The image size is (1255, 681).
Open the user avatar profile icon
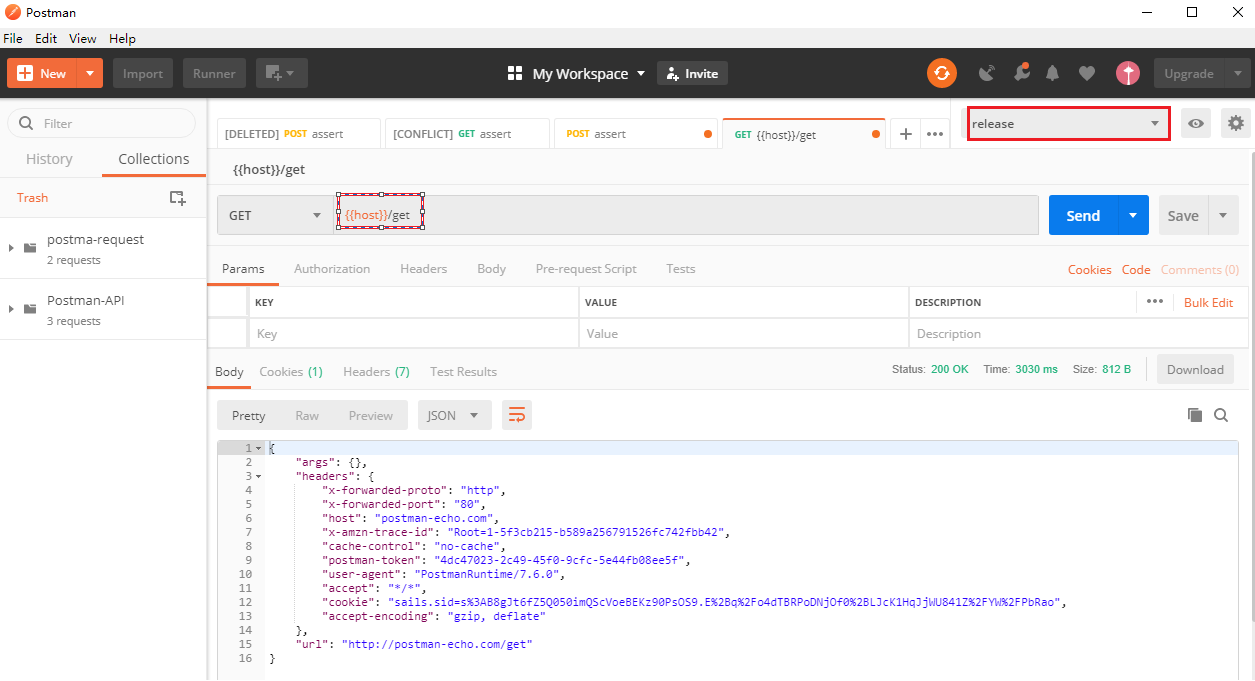coord(1128,73)
